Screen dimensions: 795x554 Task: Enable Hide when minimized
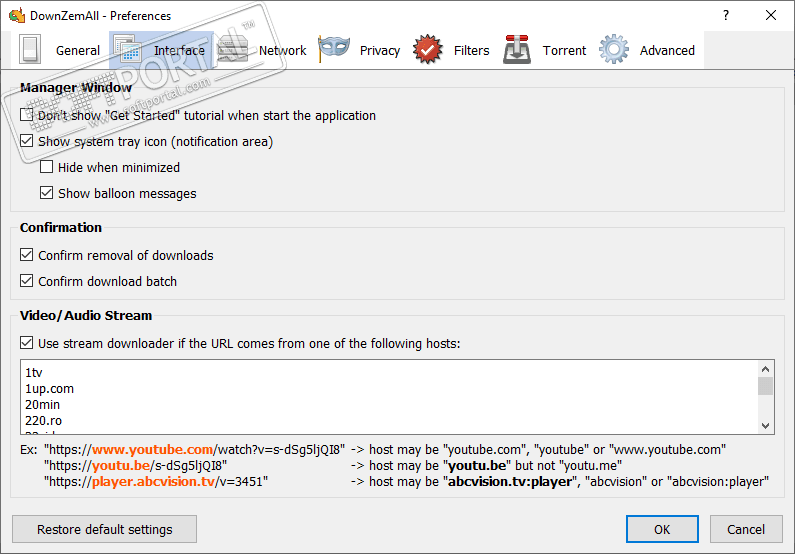tap(47, 167)
